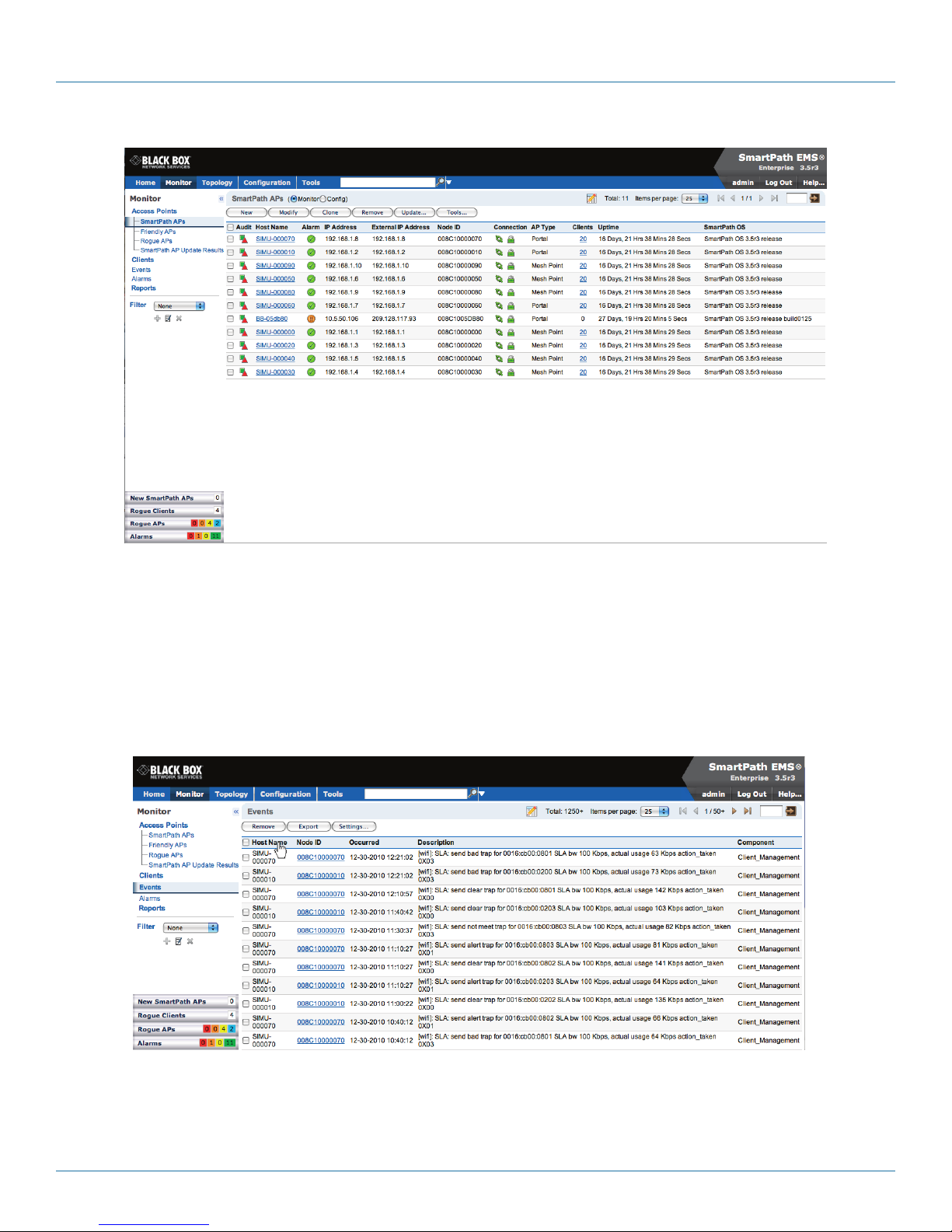This screenshot has width=952, height=1232.
Task: Click the green Alarms count 11 on the SmartPath APs screen
Action: click(216, 536)
